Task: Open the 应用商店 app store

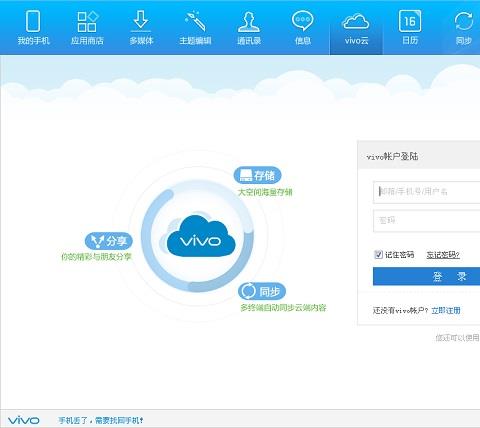Action: point(87,27)
